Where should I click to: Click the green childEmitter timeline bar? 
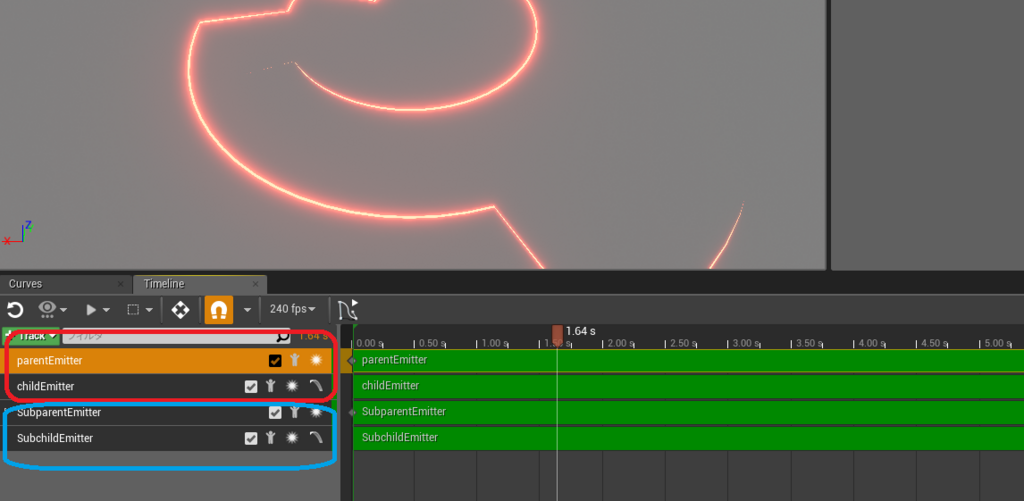click(x=688, y=386)
